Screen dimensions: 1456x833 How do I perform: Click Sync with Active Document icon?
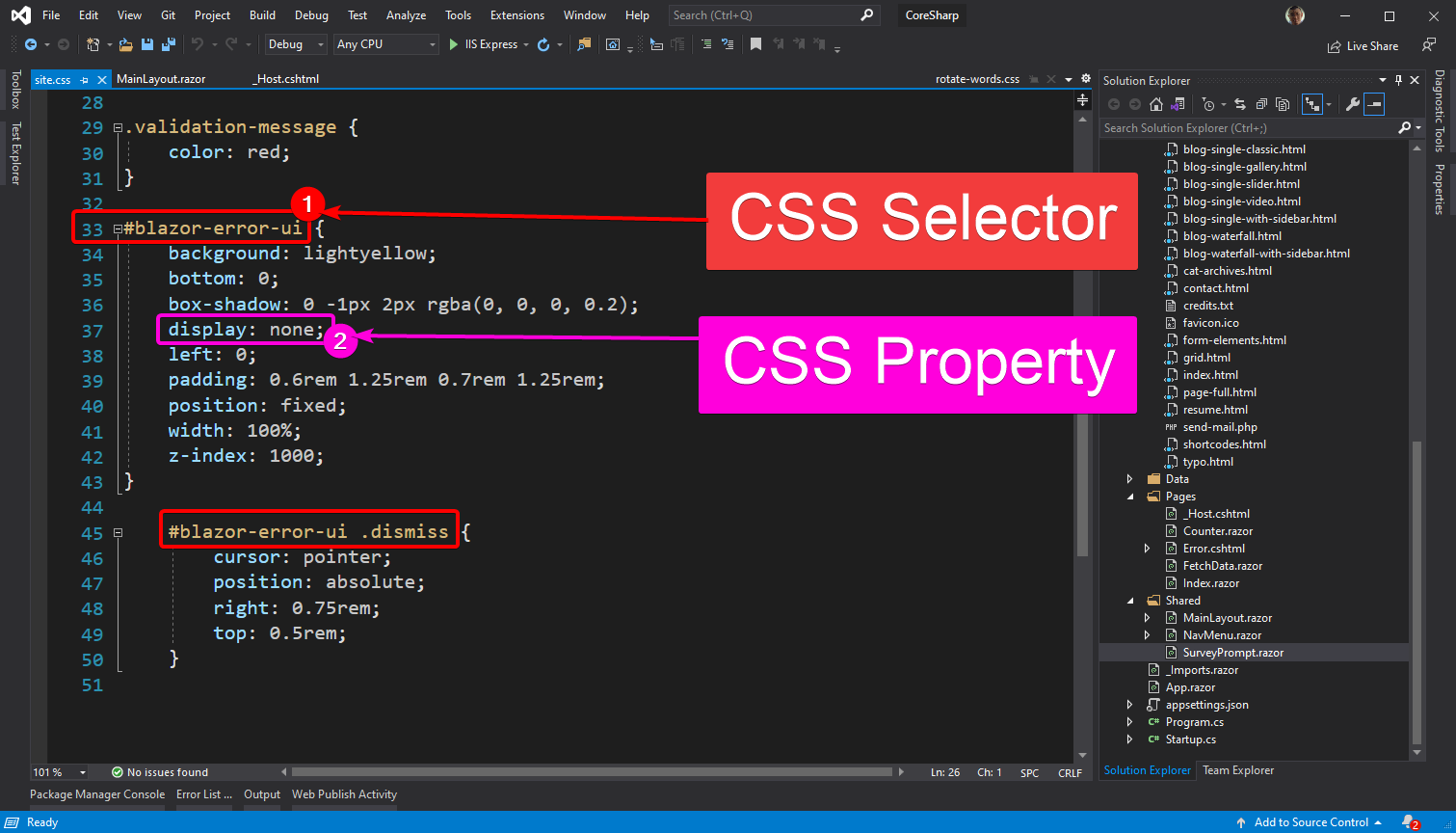click(1239, 104)
